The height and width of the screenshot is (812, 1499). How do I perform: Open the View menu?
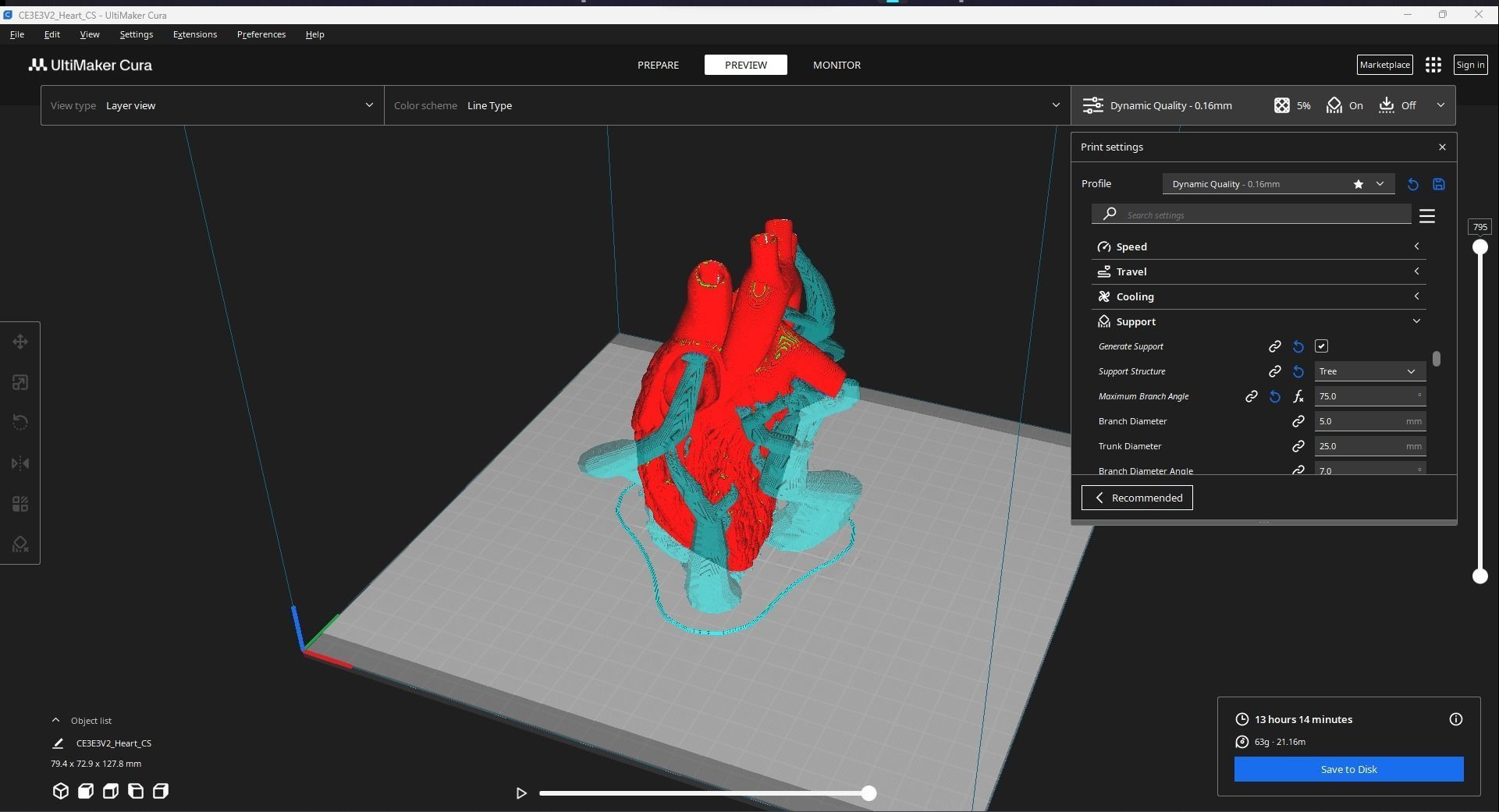coord(90,34)
